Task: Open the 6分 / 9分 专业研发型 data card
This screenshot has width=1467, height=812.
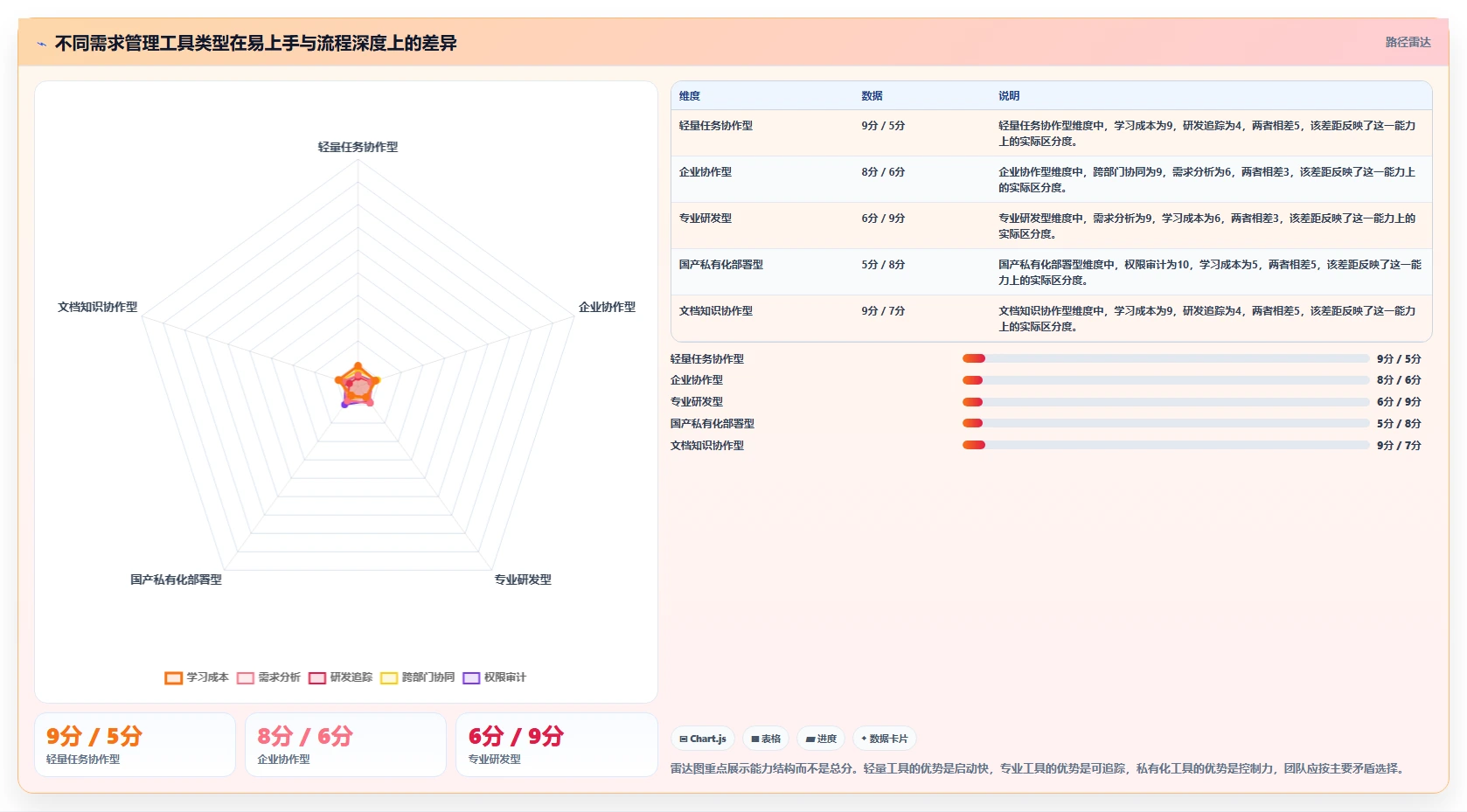Action: (557, 745)
